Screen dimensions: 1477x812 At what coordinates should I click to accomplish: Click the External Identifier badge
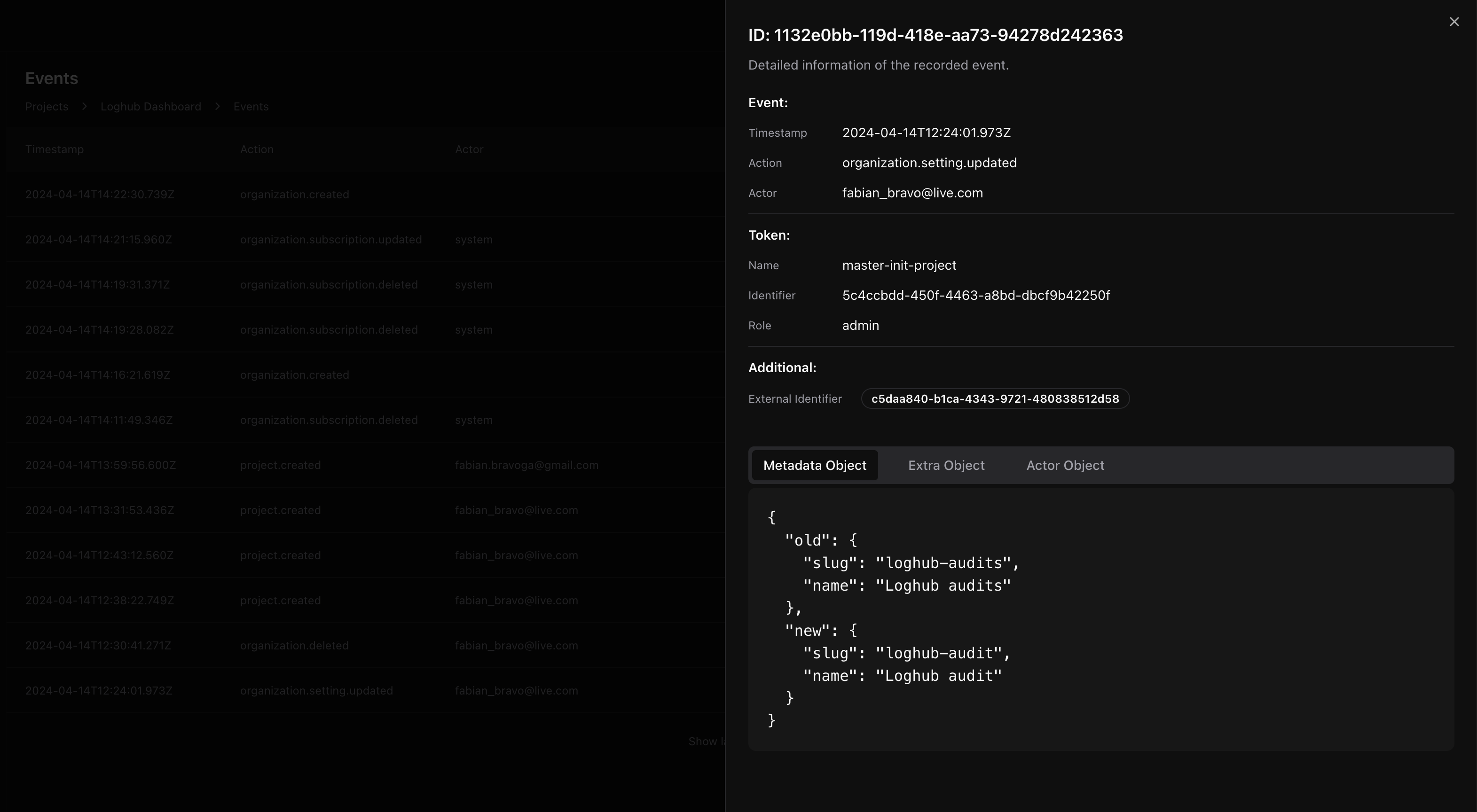click(x=995, y=399)
